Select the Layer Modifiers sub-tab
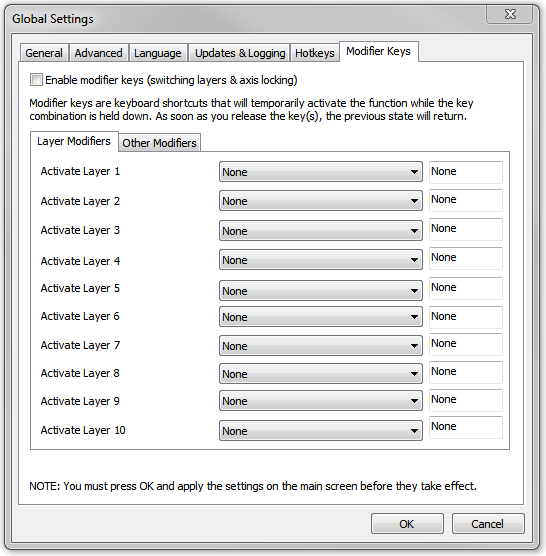 [x=74, y=141]
